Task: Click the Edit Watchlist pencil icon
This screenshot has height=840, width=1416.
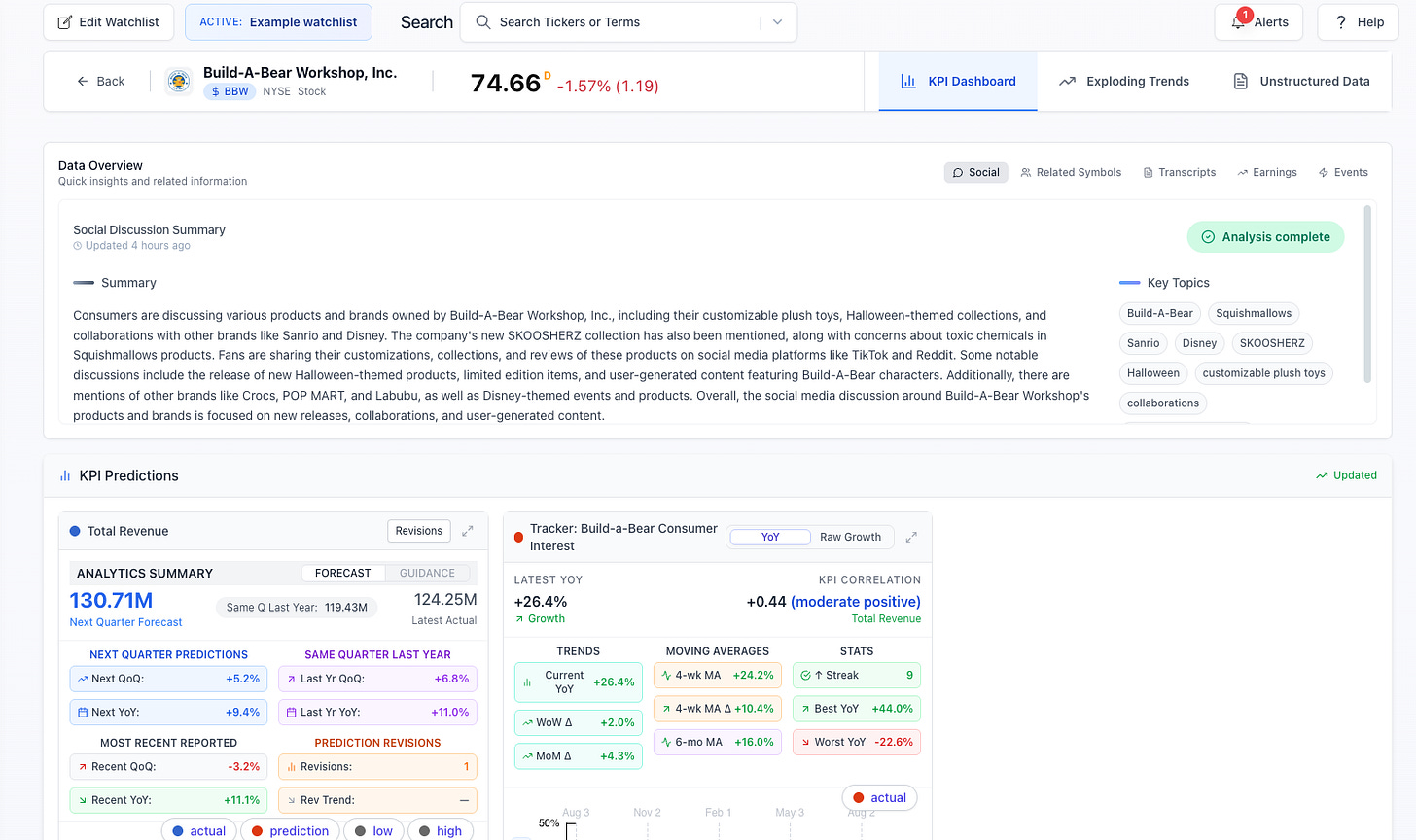Action: tap(65, 22)
